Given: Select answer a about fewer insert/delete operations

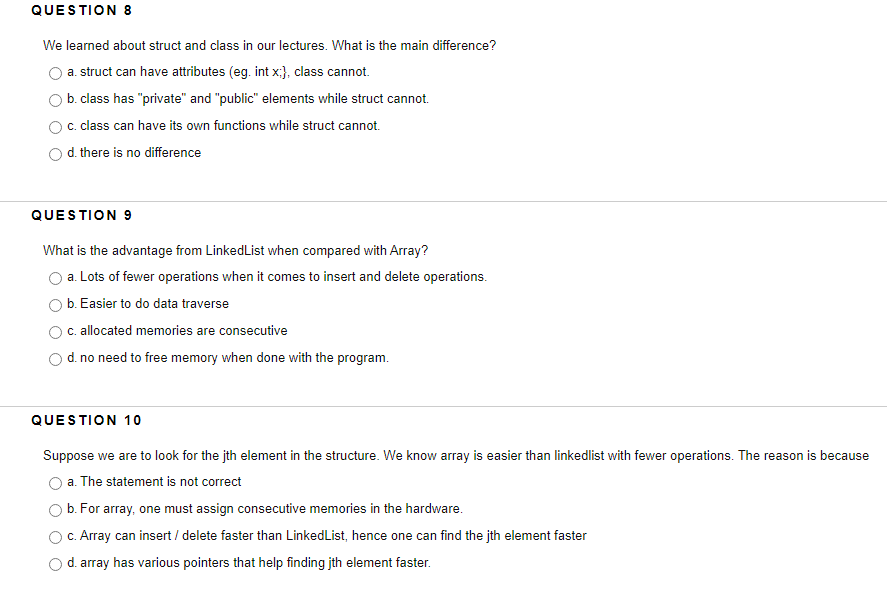Looking at the screenshot, I should tap(55, 277).
